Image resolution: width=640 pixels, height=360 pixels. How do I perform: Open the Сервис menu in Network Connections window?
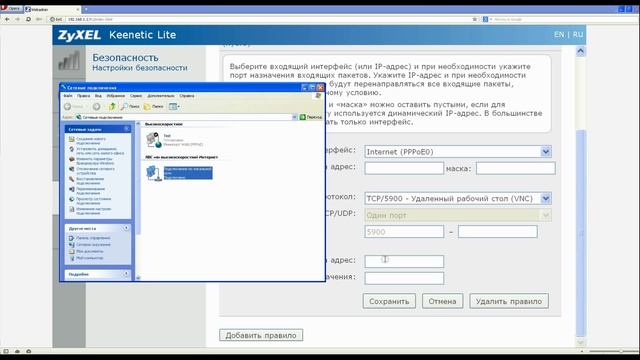pos(136,96)
